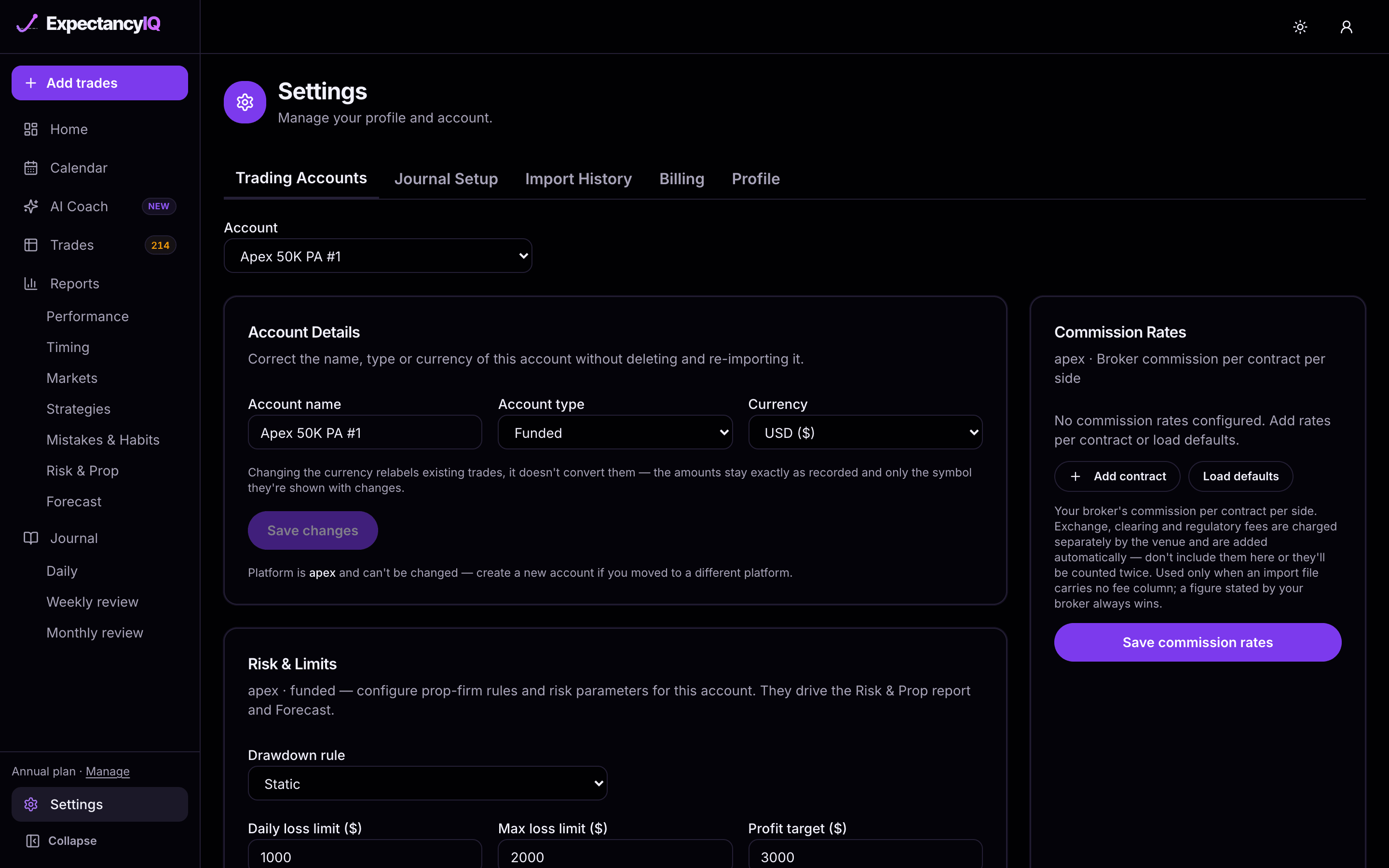Click the purple Settings header gear icon
Image resolution: width=1389 pixels, height=868 pixels.
click(x=245, y=102)
